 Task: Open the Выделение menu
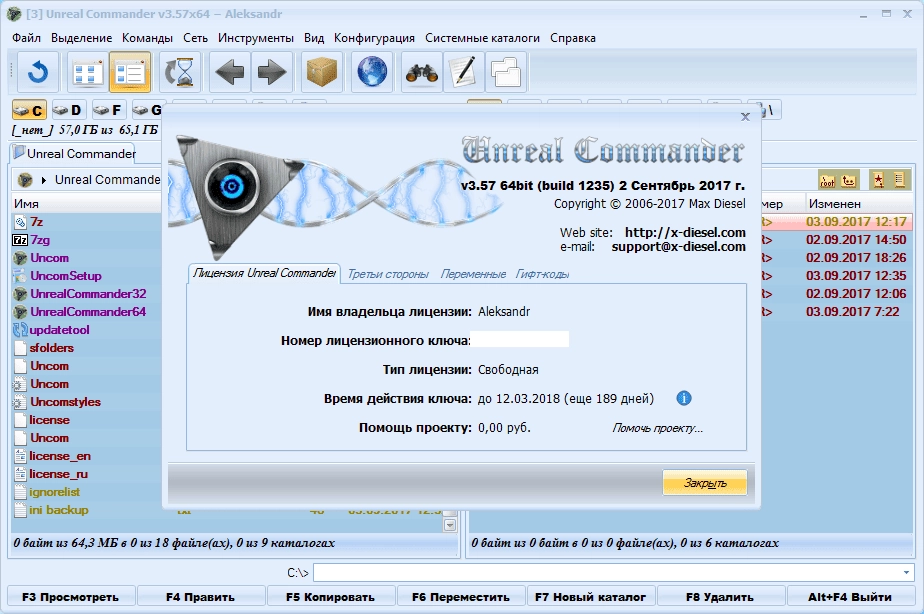tap(81, 38)
